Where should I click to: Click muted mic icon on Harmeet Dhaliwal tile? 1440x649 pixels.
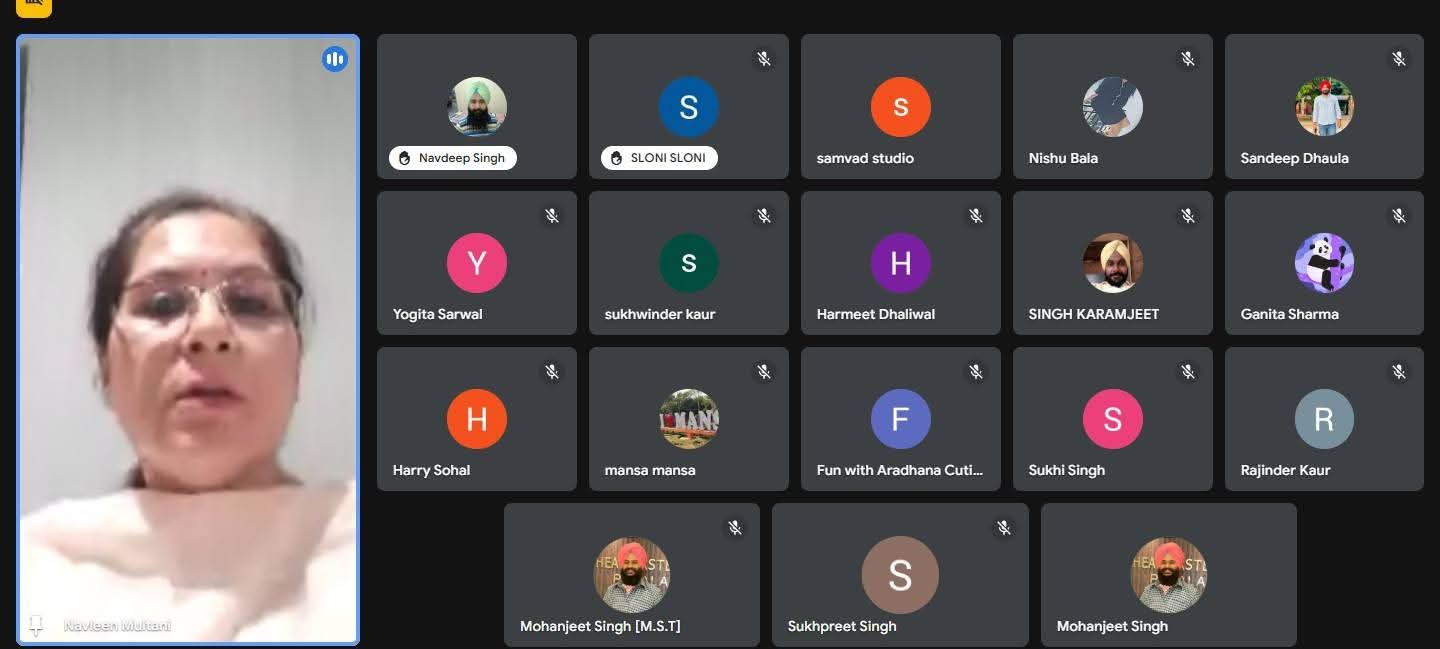point(976,215)
